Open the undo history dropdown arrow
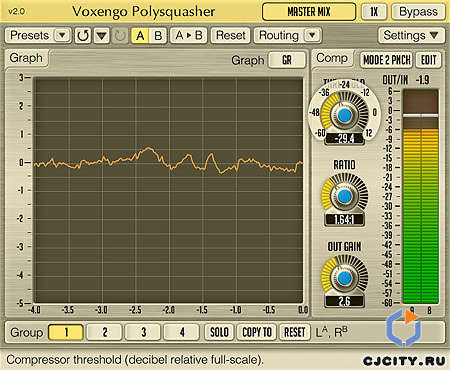The width and height of the screenshot is (450, 370). point(101,35)
